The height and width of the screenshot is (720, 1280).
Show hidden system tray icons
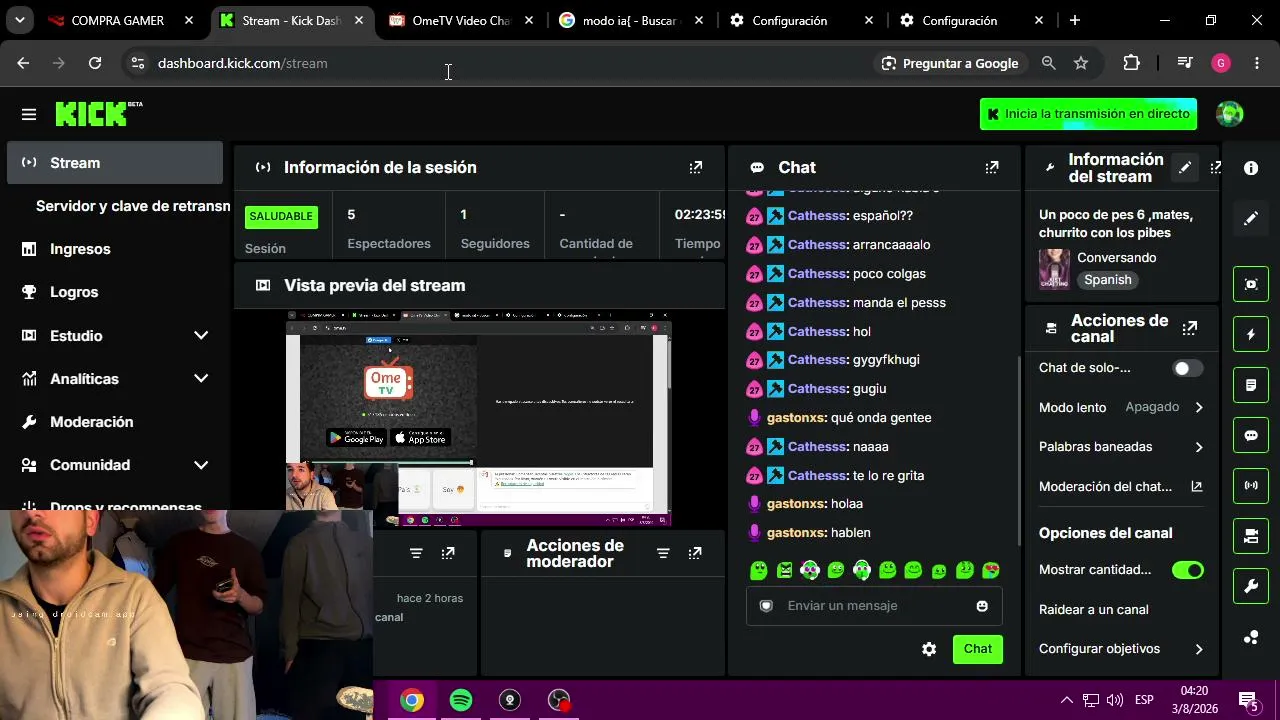pos(1066,700)
